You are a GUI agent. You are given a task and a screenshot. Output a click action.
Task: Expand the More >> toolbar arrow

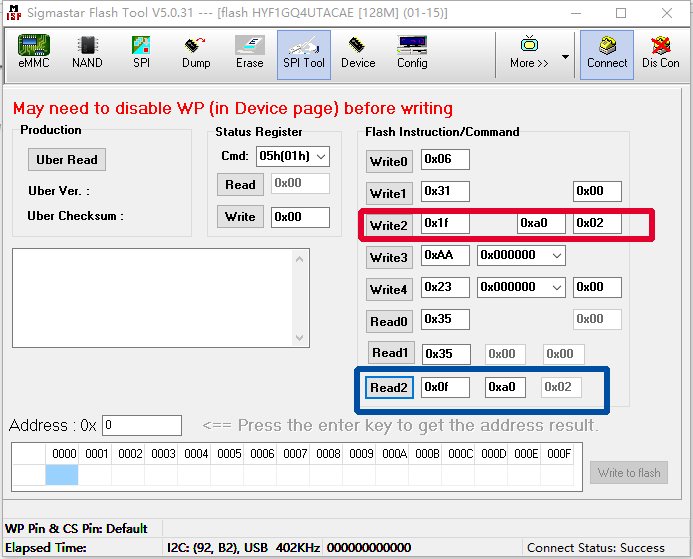(x=565, y=56)
